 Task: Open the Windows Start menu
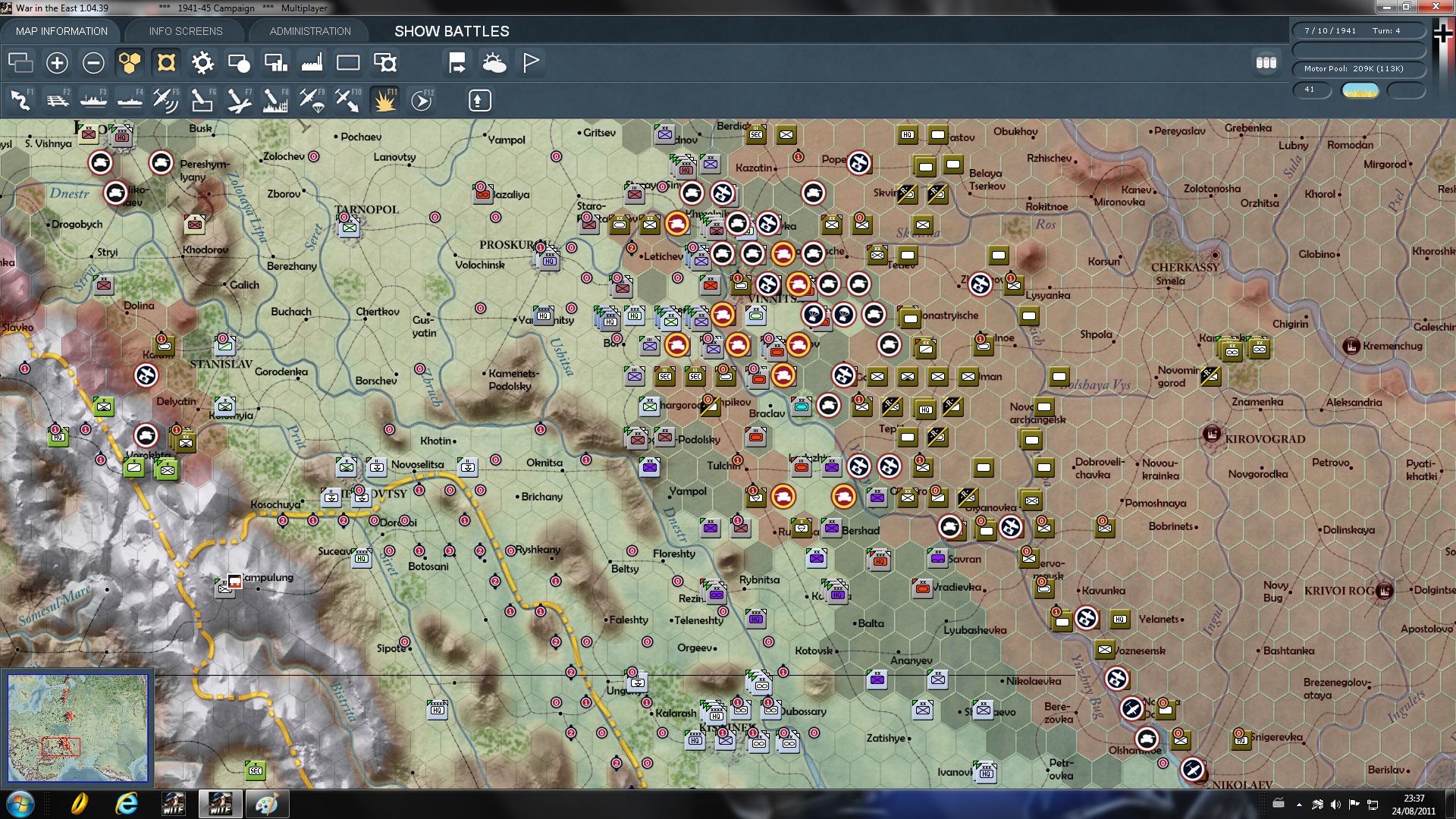point(20,804)
